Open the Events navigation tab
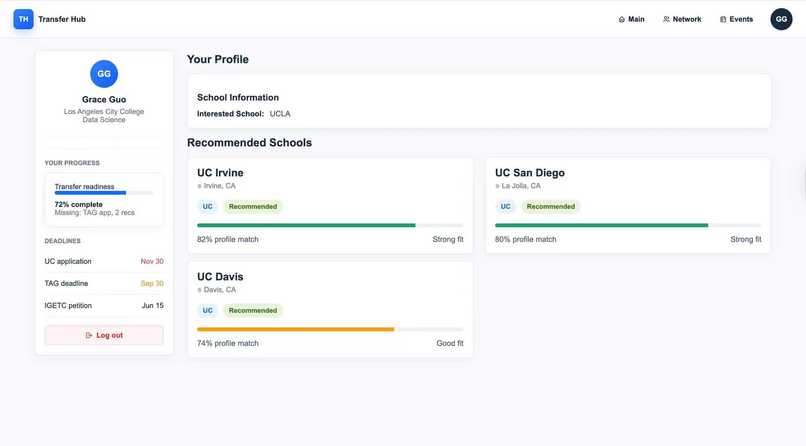Screen dimensions: 806x446 (737, 19)
